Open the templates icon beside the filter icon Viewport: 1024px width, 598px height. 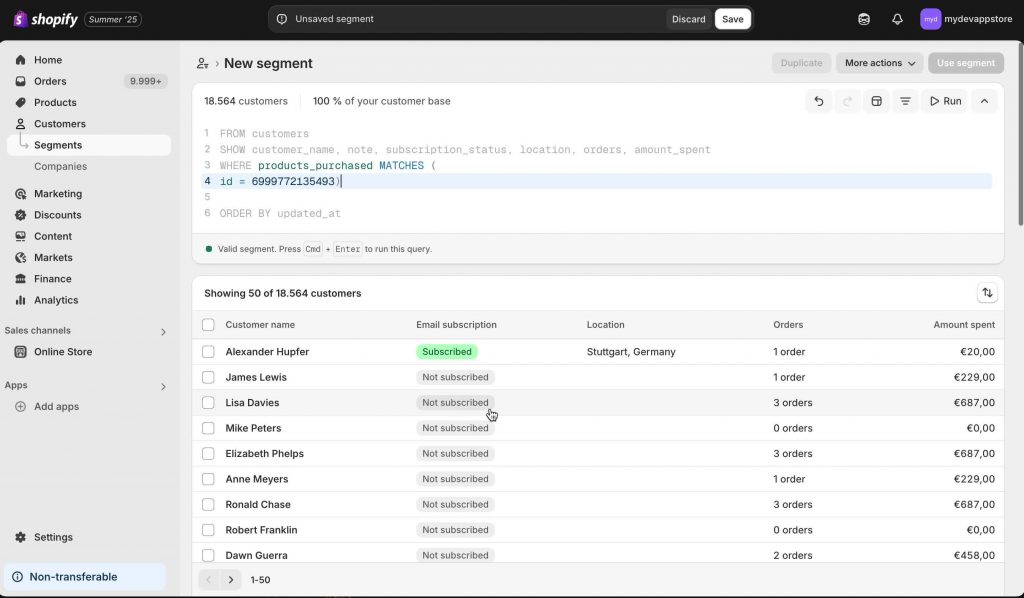(x=876, y=101)
